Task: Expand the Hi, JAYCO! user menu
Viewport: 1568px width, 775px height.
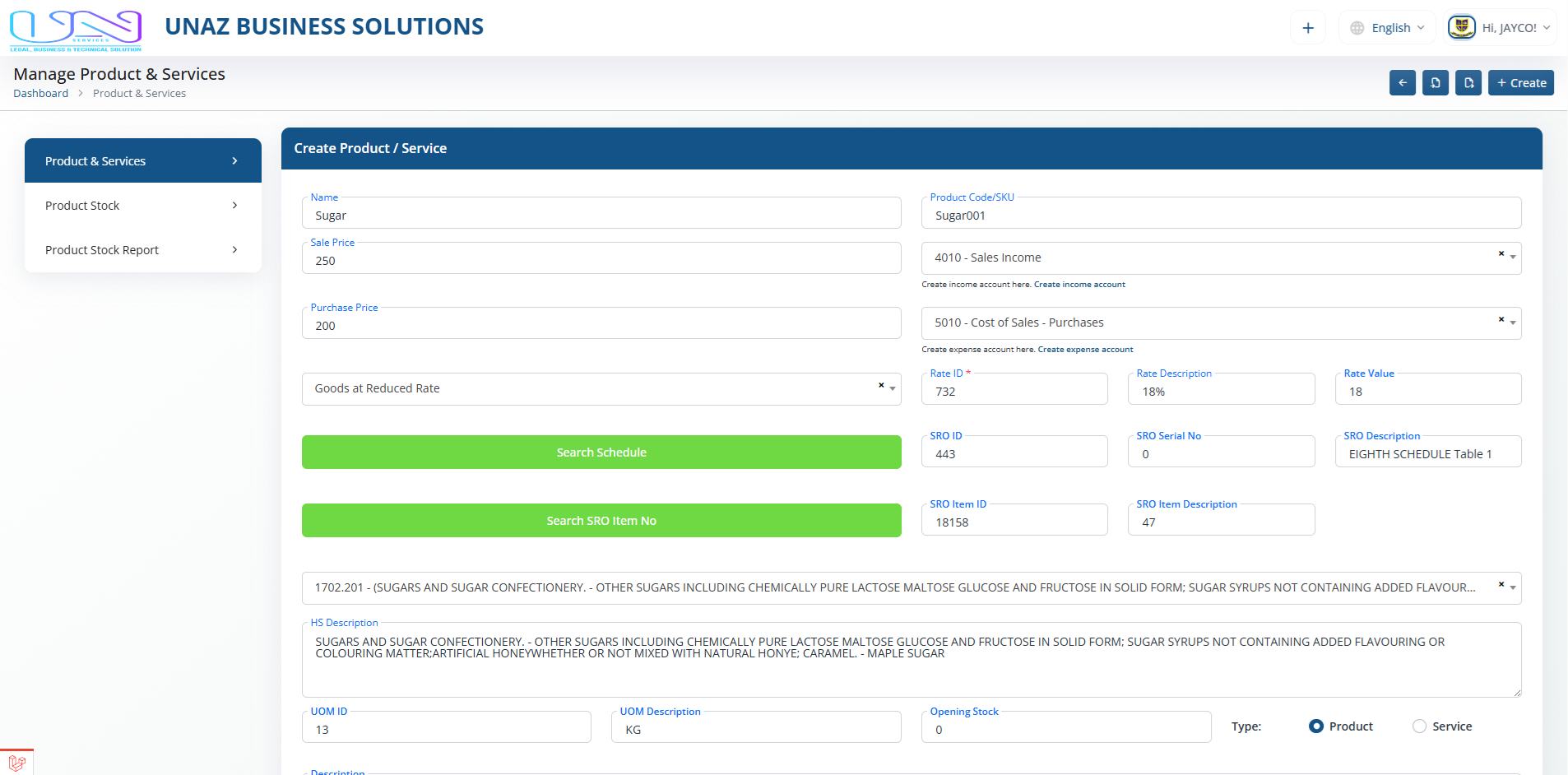Action: (1501, 28)
